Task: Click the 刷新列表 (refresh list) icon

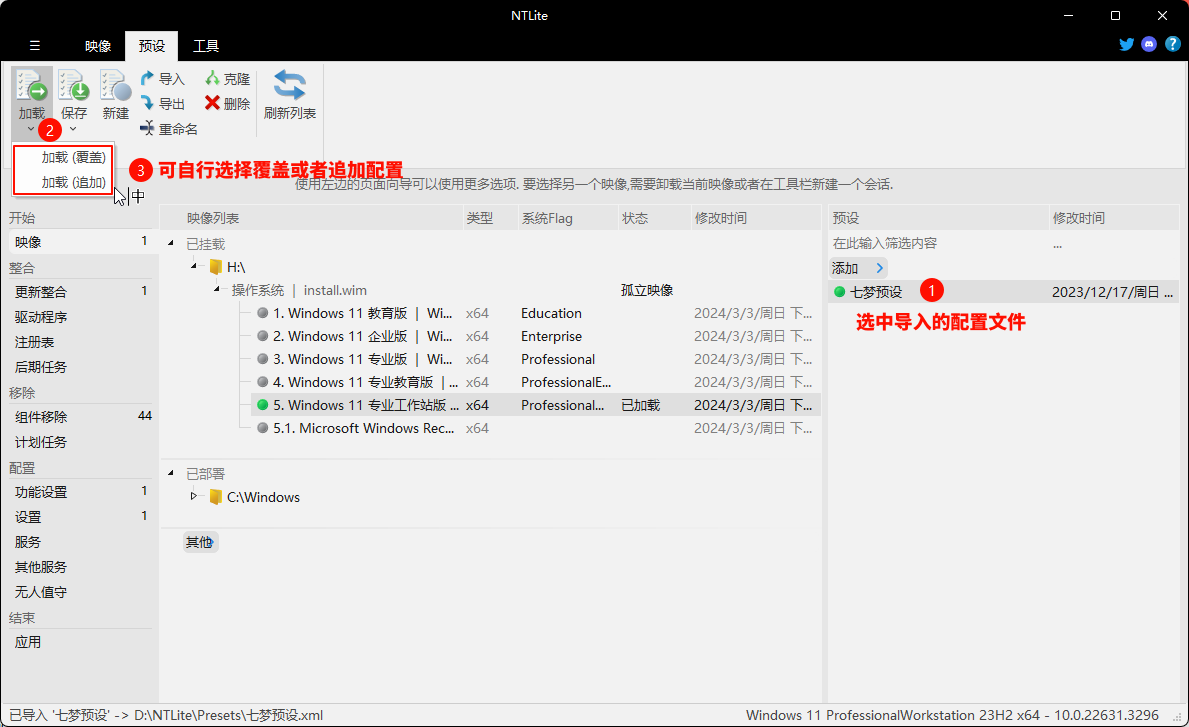Action: click(x=290, y=85)
